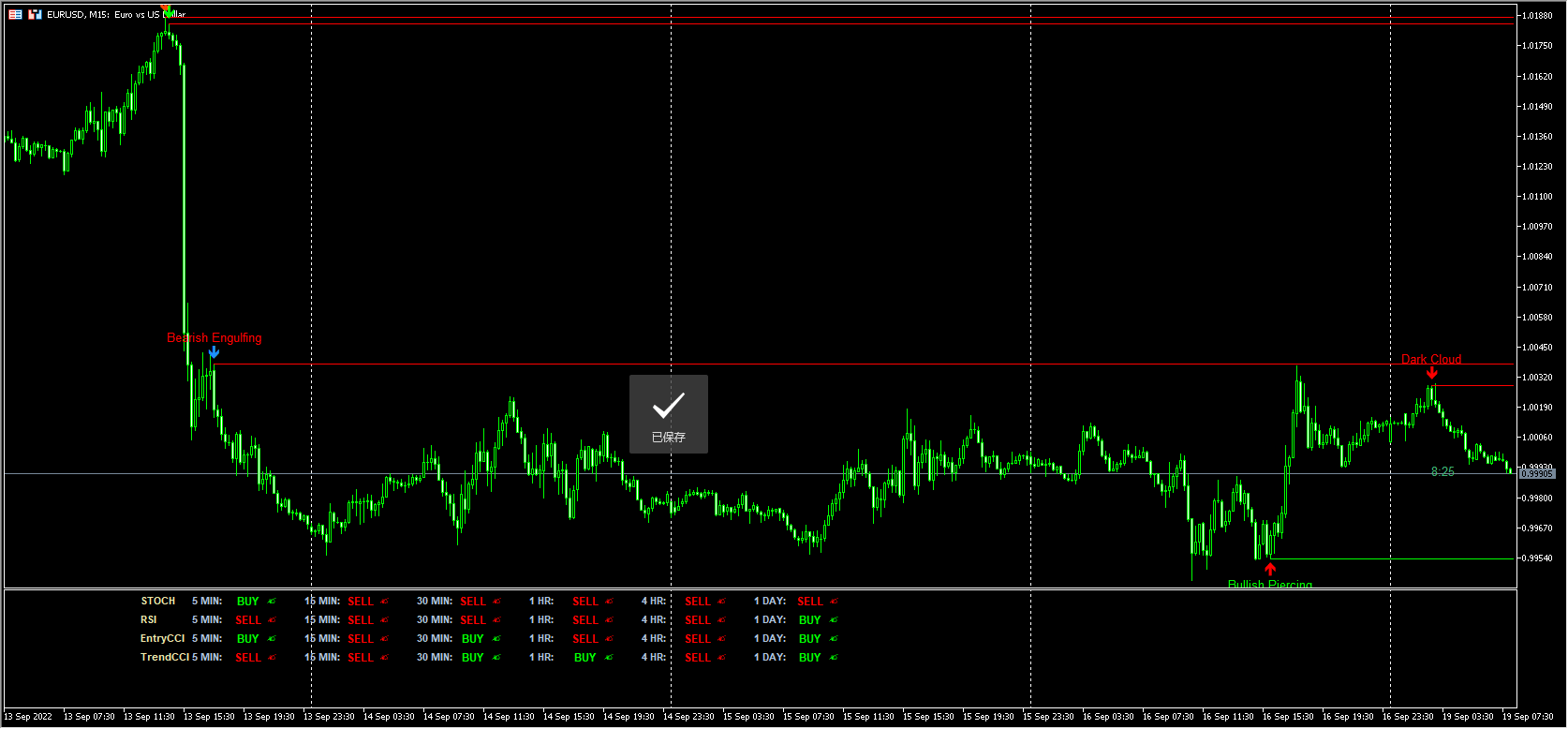1568x729 pixels.
Task: Click the 1.00450 price axis label
Action: click(x=1537, y=348)
